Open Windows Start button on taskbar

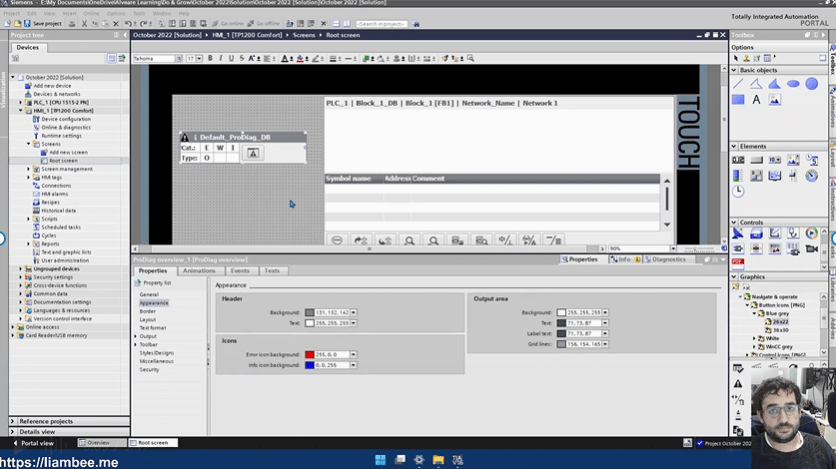click(380, 460)
